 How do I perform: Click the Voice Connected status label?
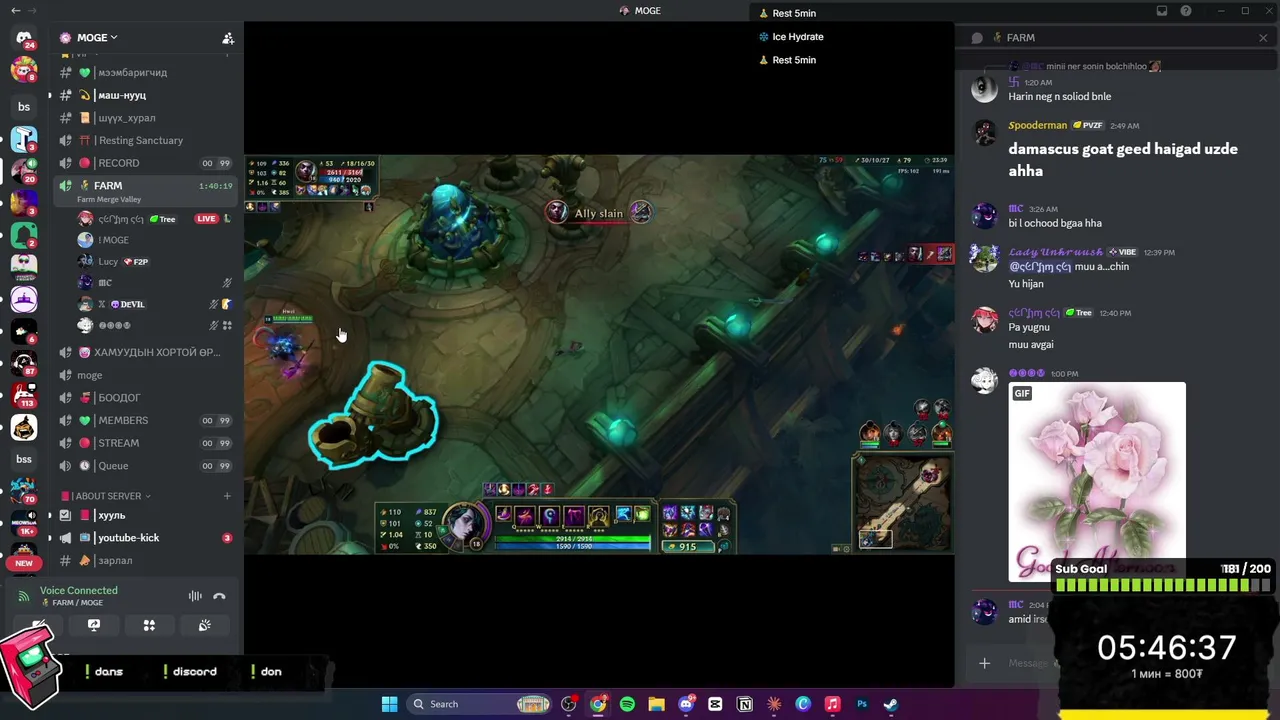click(79, 590)
